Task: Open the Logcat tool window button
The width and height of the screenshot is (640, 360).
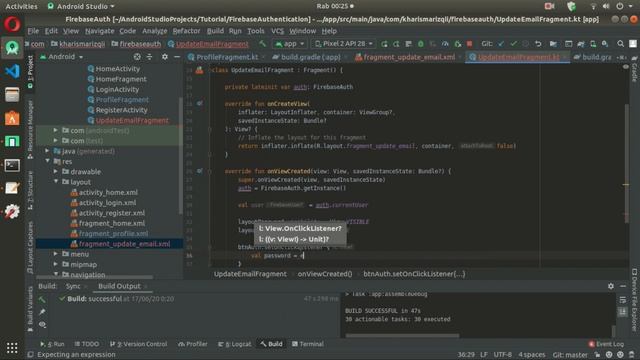Action: point(235,344)
